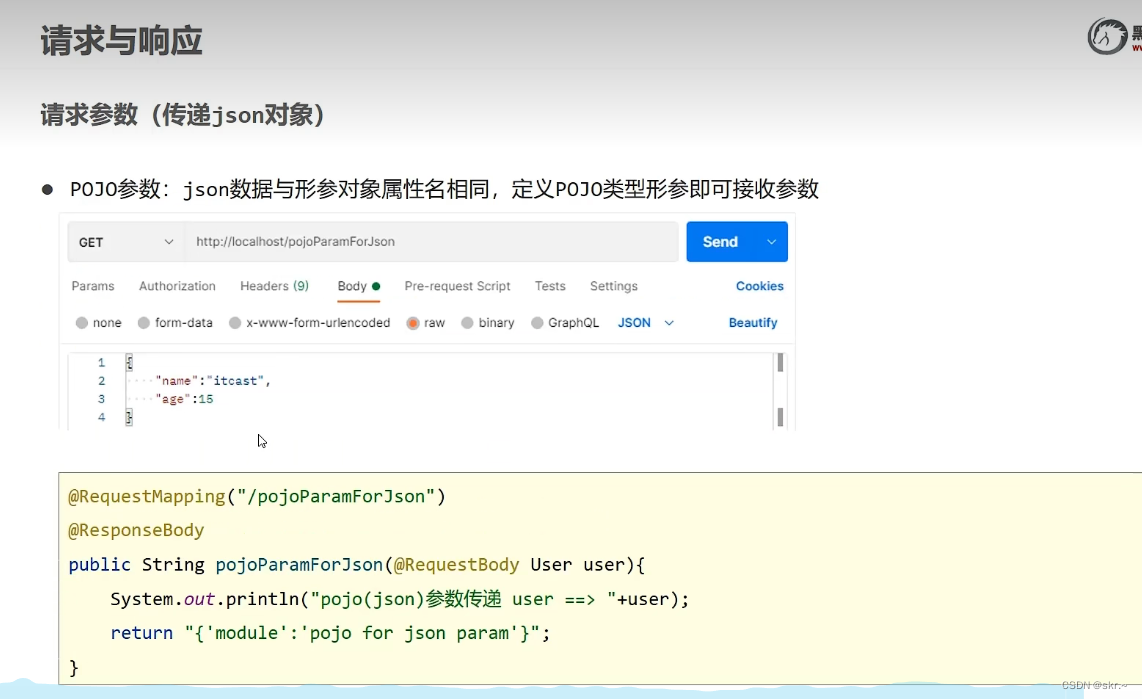The width and height of the screenshot is (1142, 699).
Task: Switch to the Params tab
Action: click(92, 286)
